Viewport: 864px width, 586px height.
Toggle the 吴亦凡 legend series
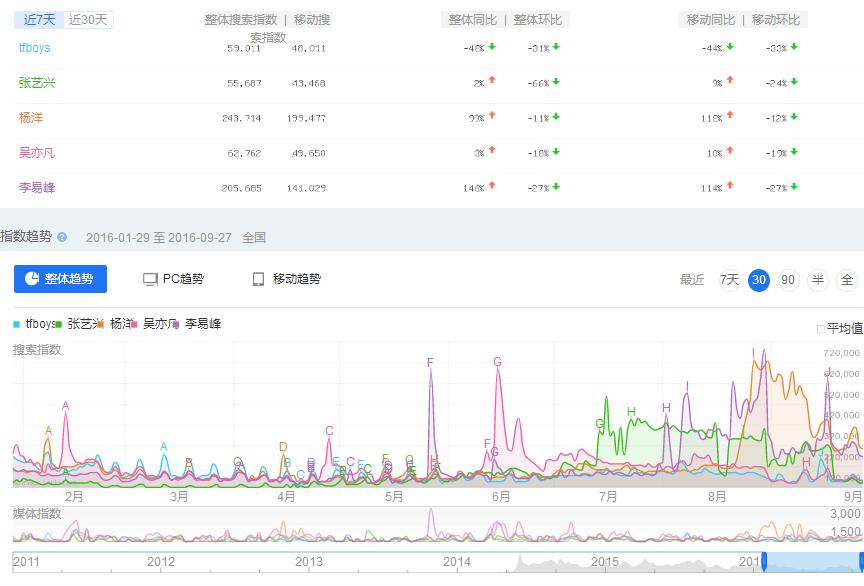[x=154, y=324]
